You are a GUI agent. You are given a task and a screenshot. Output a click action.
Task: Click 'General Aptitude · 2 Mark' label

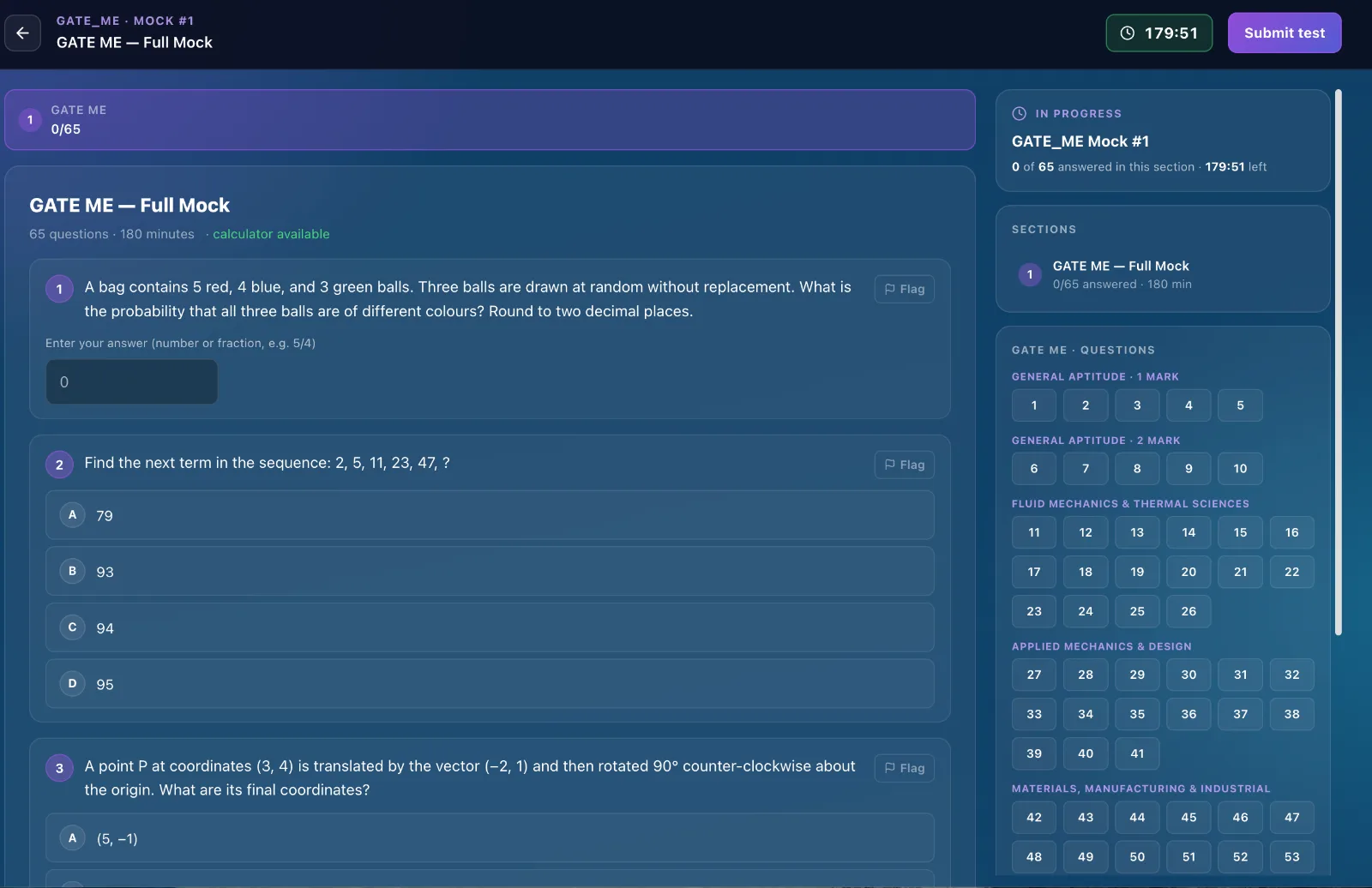[1096, 441]
